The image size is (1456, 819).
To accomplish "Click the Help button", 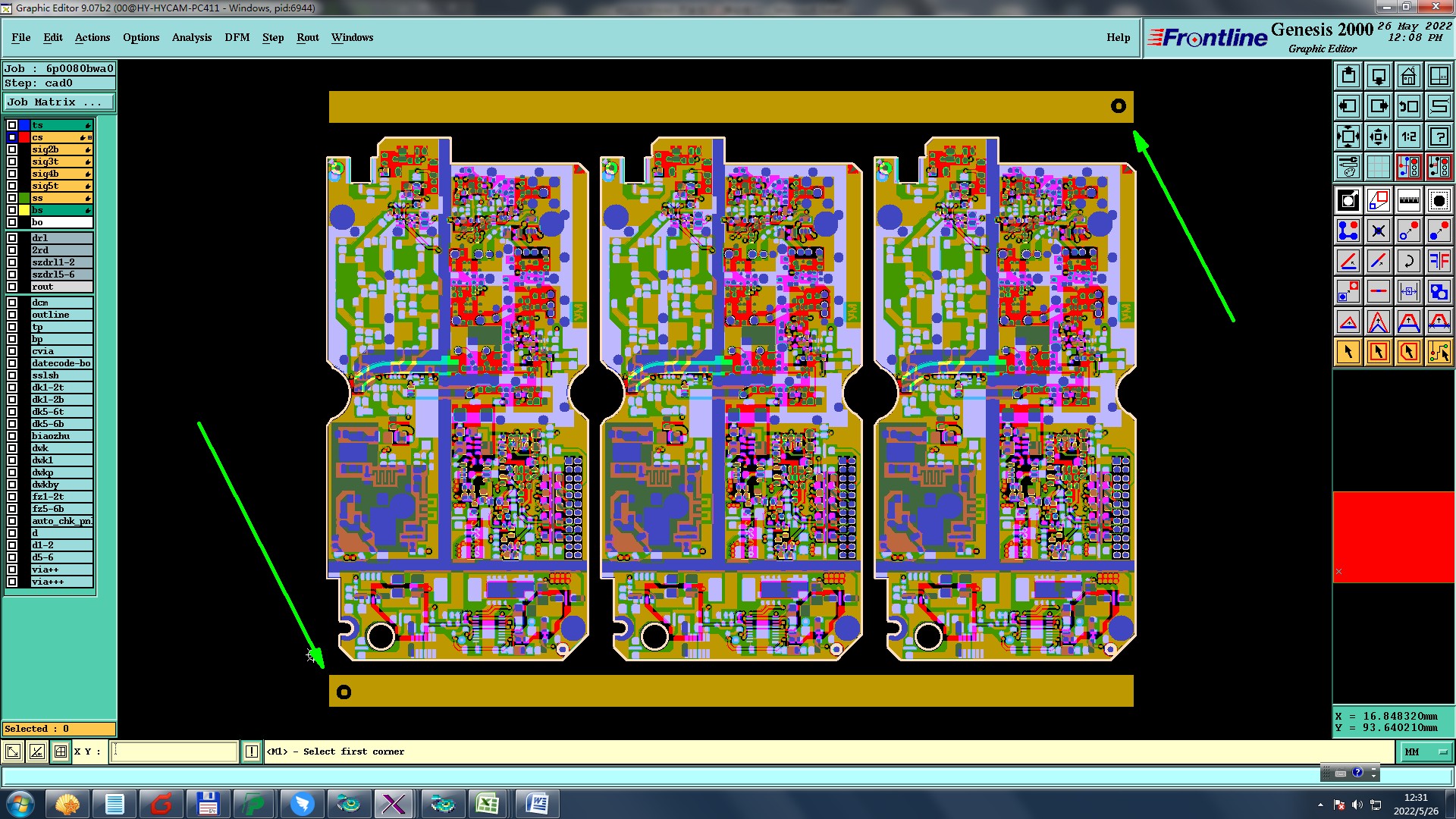I will (x=1118, y=37).
